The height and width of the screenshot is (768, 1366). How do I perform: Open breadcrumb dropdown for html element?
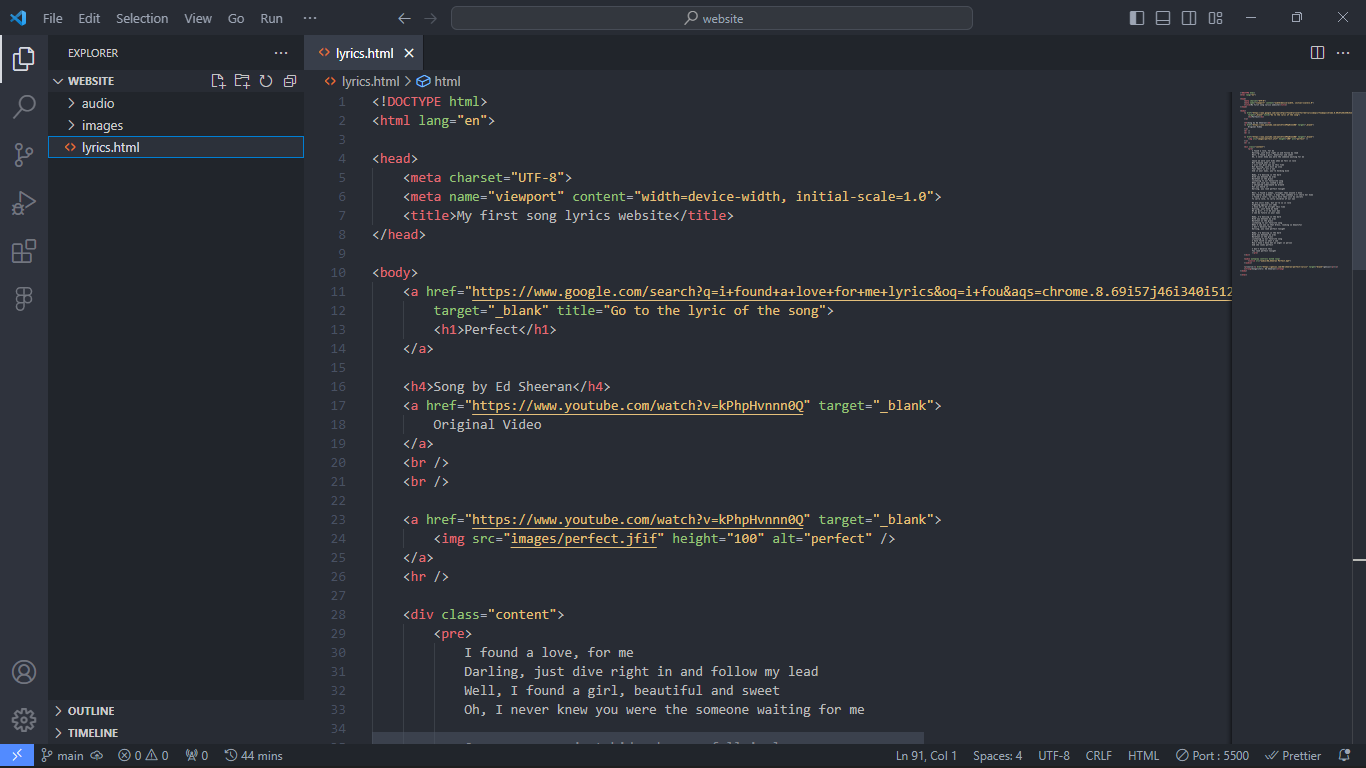[x=439, y=82]
